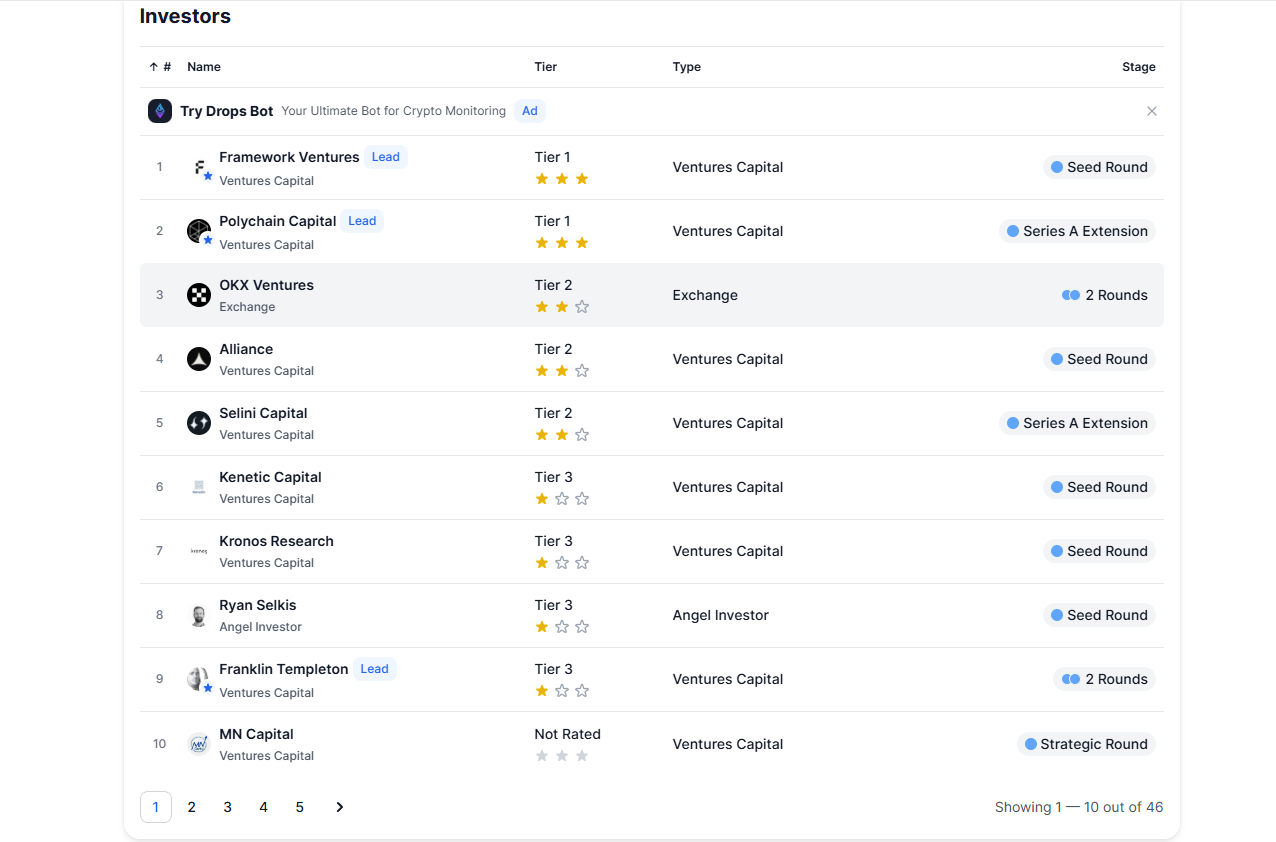1276x842 pixels.
Task: Open Kronos Research investor page
Action: point(276,541)
